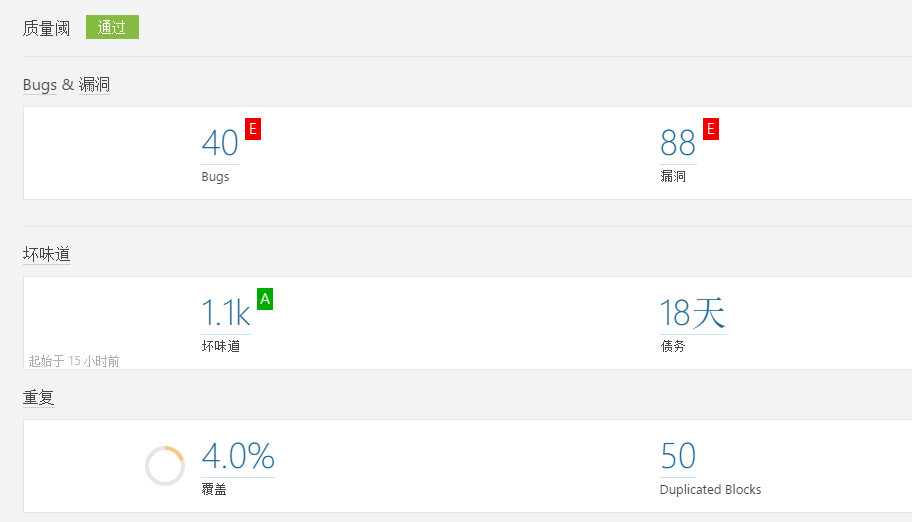Click the 债务 label under 18天
Image resolution: width=912 pixels, height=522 pixels.
(x=673, y=346)
